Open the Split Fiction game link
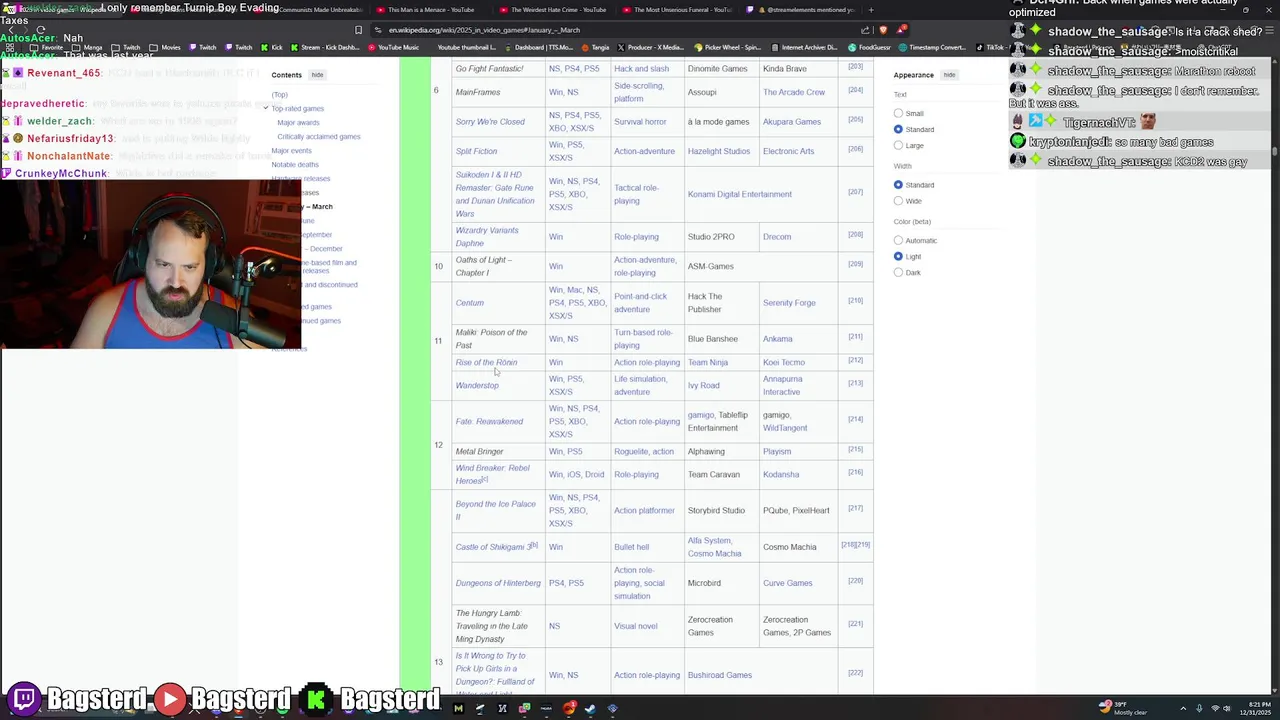This screenshot has height=720, width=1280. 476,151
